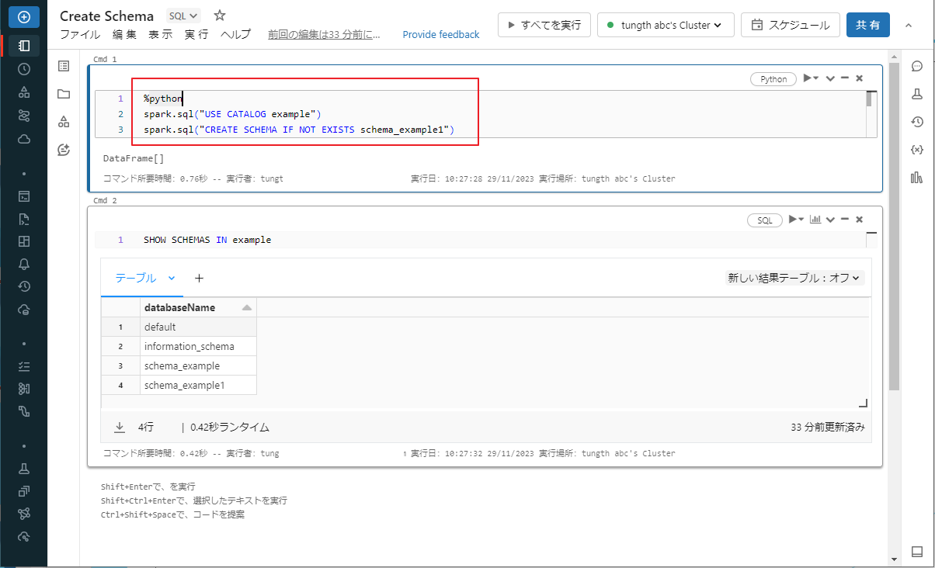
Task: Sort by the databaseName column header
Action: click(x=197, y=307)
